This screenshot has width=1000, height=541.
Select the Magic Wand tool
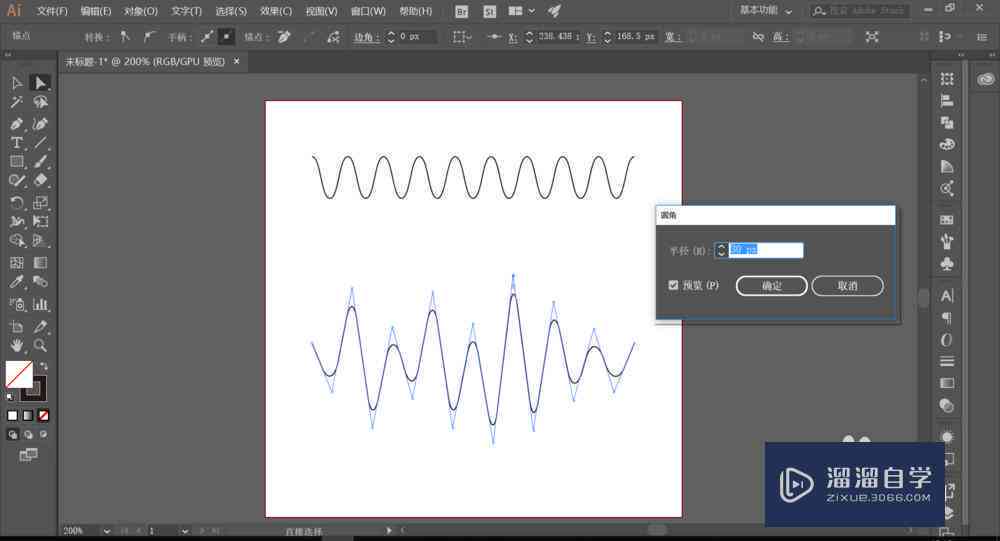[x=17, y=102]
